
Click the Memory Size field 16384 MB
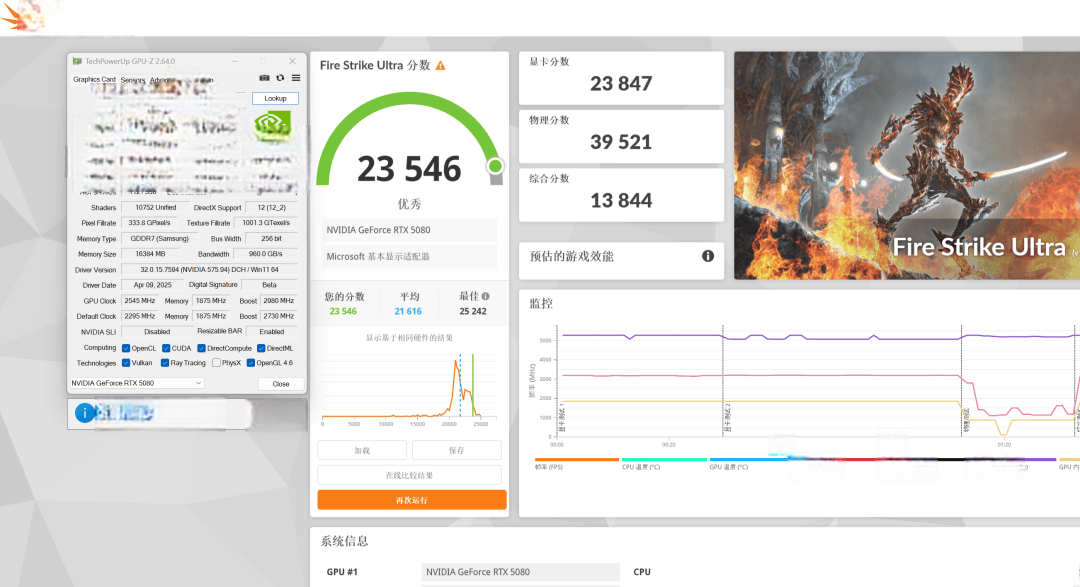[x=151, y=254]
